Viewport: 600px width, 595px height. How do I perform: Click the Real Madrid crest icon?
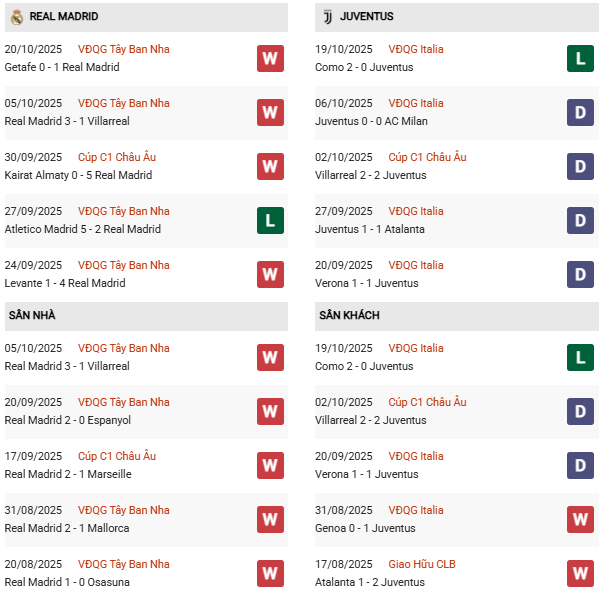[x=16, y=17]
